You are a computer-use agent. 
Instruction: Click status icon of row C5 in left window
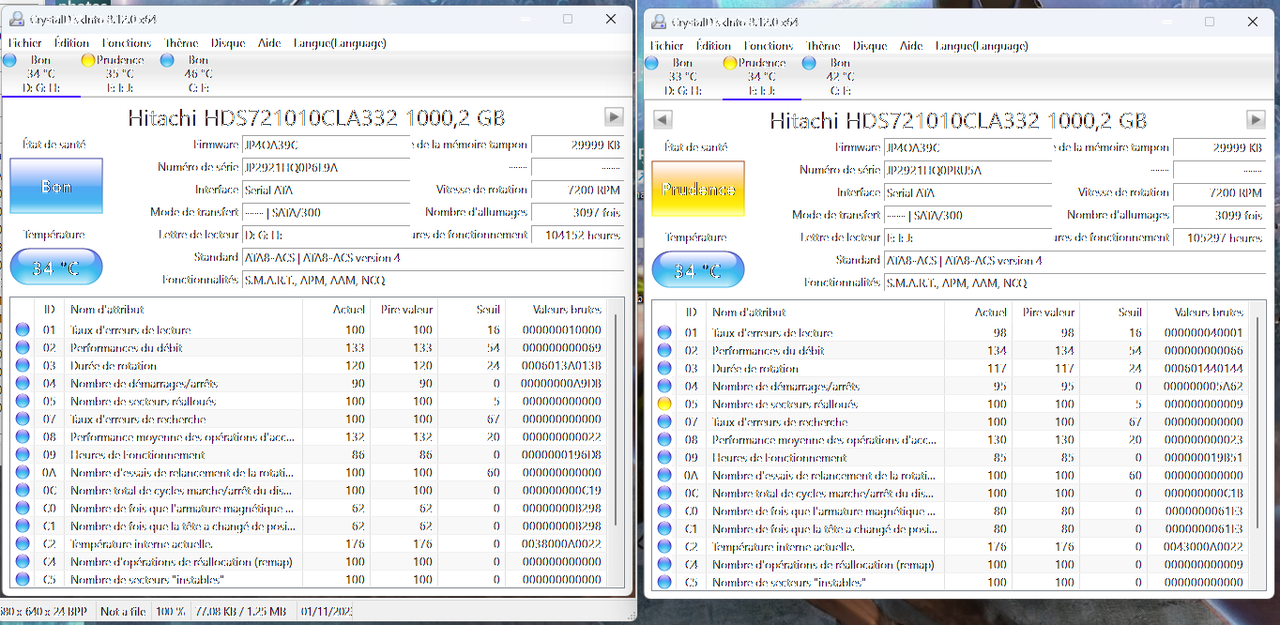(x=22, y=579)
